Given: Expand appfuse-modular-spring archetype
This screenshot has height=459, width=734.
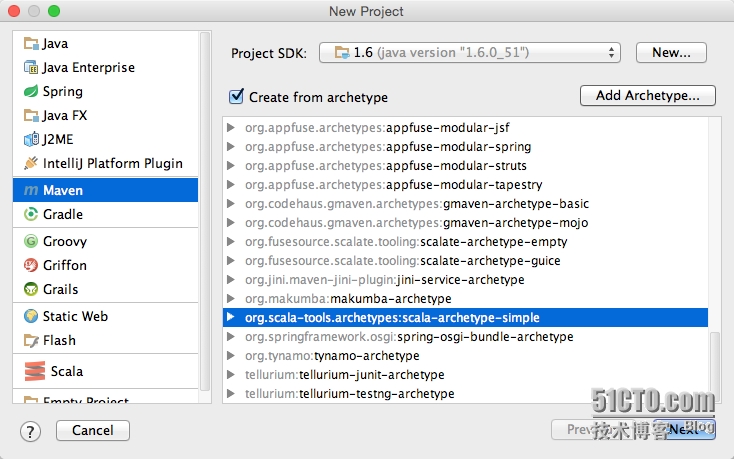Looking at the screenshot, I should 230,146.
